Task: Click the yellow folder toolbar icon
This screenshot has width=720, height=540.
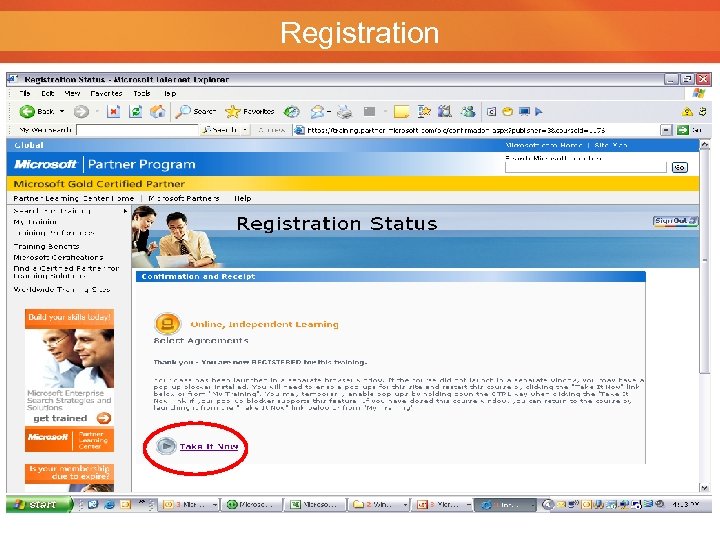Action: click(x=401, y=112)
